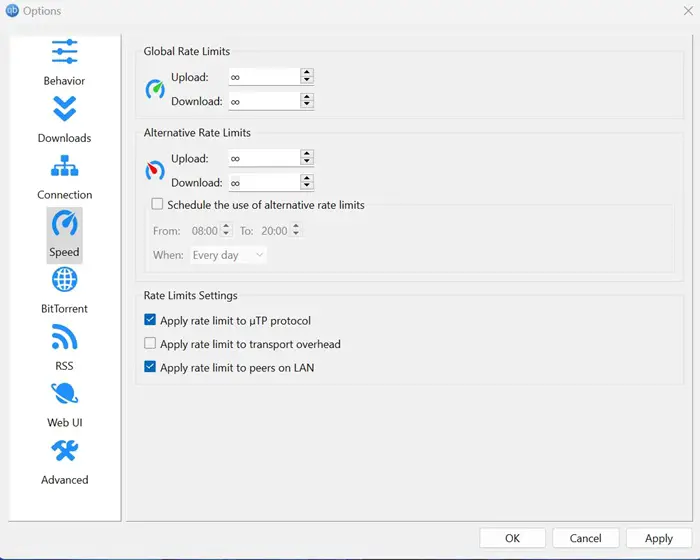Image resolution: width=700 pixels, height=560 pixels.
Task: Click the qBittorrent logo in title bar
Action: coord(12,10)
